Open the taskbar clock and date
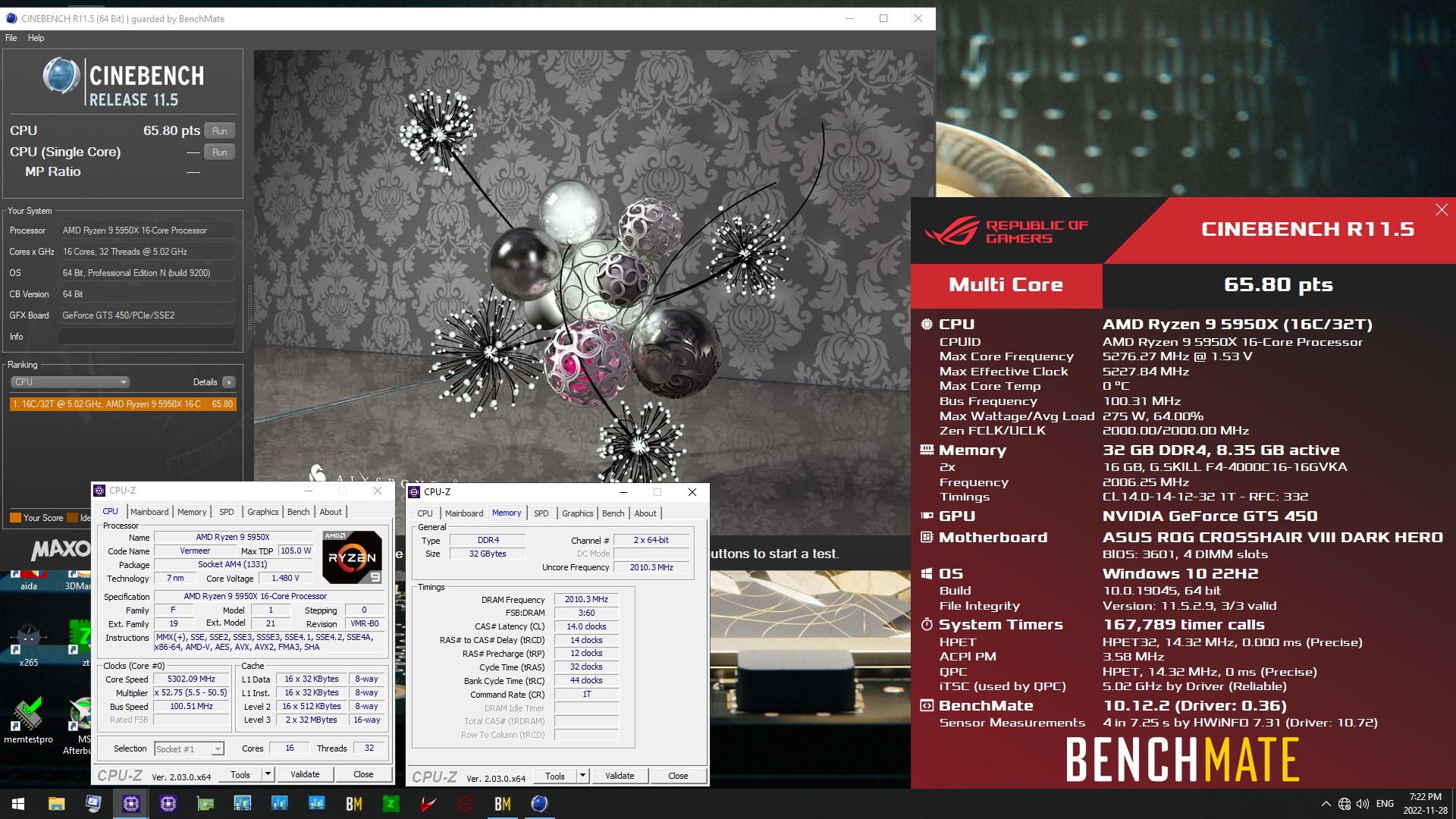Screen dimensions: 1456x819 [1425, 804]
